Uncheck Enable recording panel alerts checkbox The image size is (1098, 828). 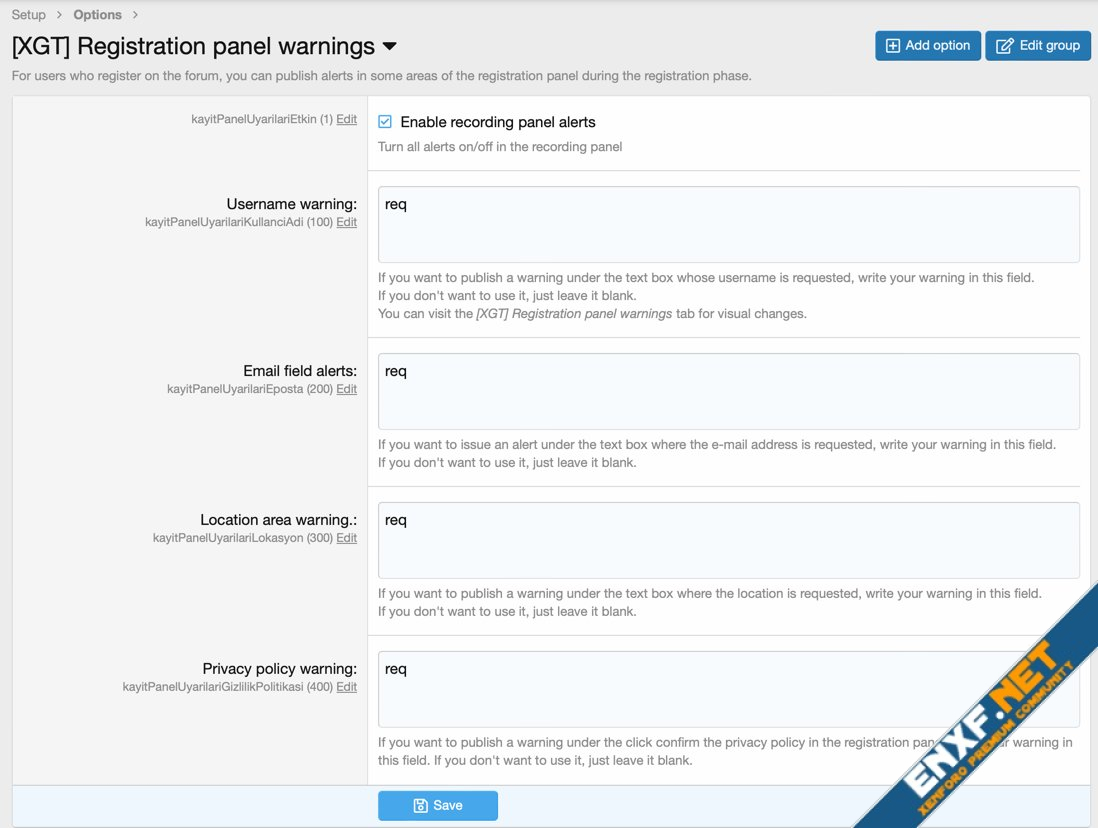point(385,122)
